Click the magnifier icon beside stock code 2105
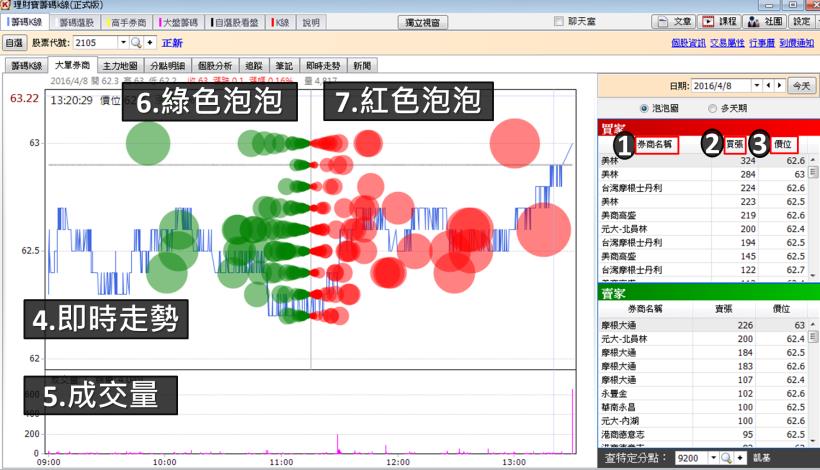 [x=135, y=43]
